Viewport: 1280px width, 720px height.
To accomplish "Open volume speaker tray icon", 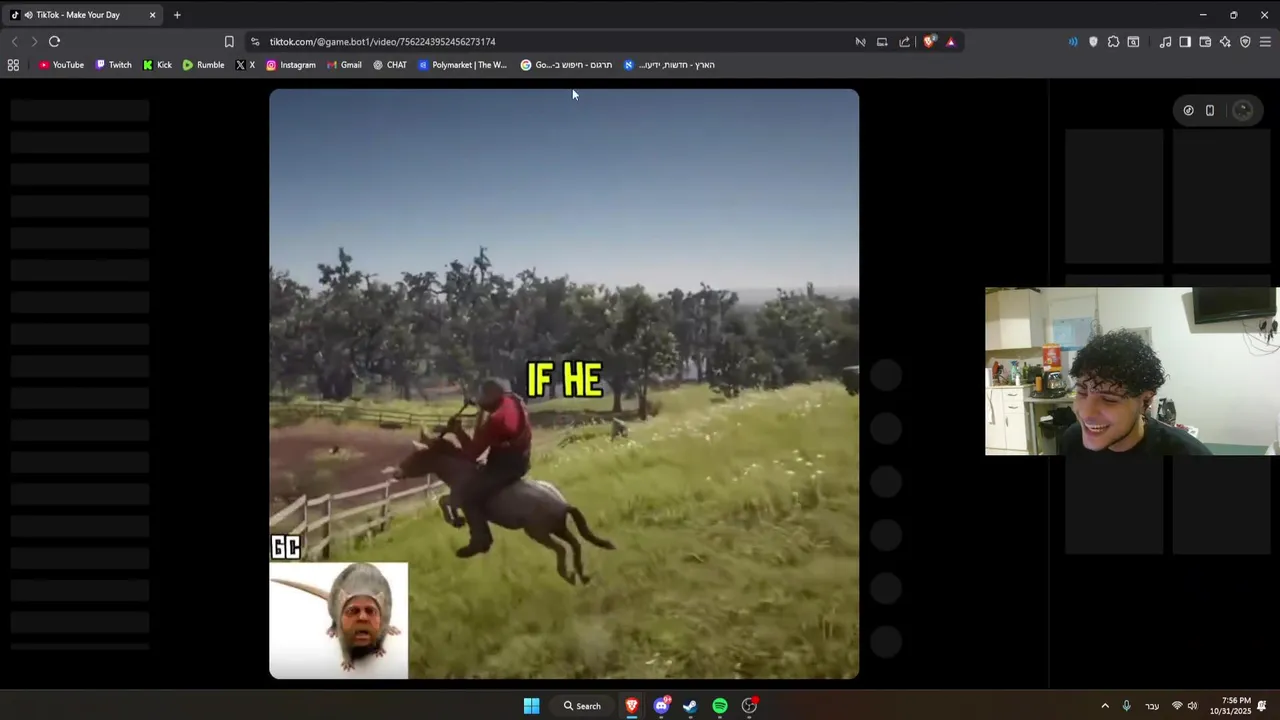I will tap(1192, 706).
